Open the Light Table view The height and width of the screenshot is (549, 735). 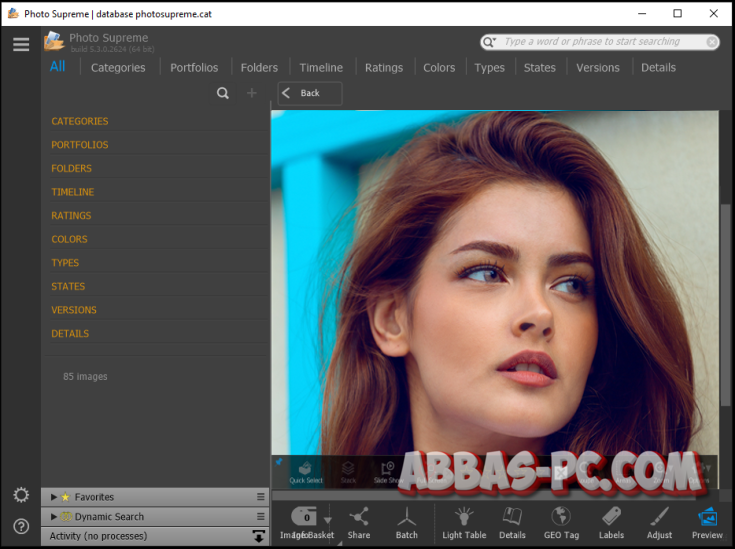(464, 520)
